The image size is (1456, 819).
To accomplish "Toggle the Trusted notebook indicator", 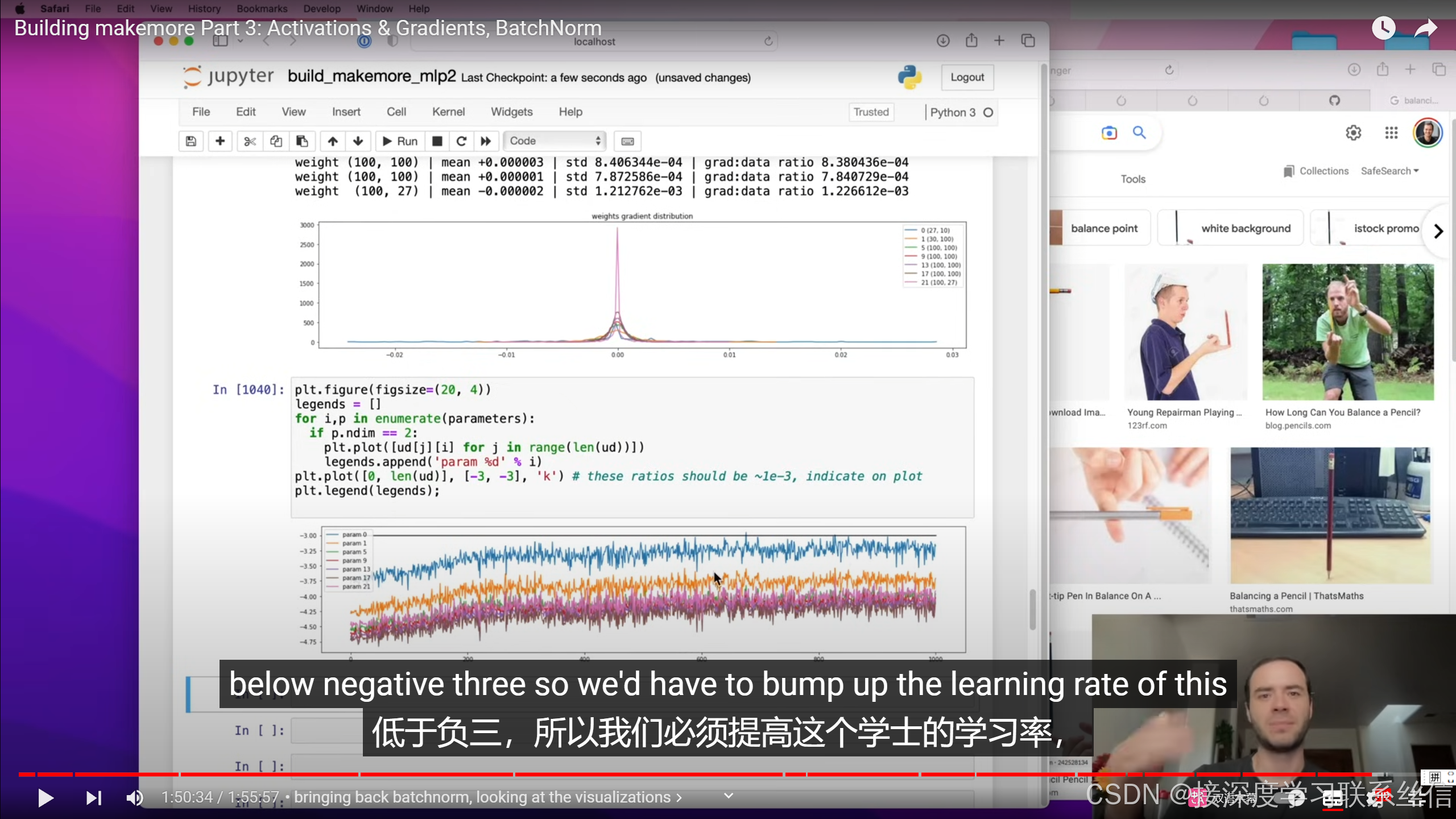I will [871, 112].
